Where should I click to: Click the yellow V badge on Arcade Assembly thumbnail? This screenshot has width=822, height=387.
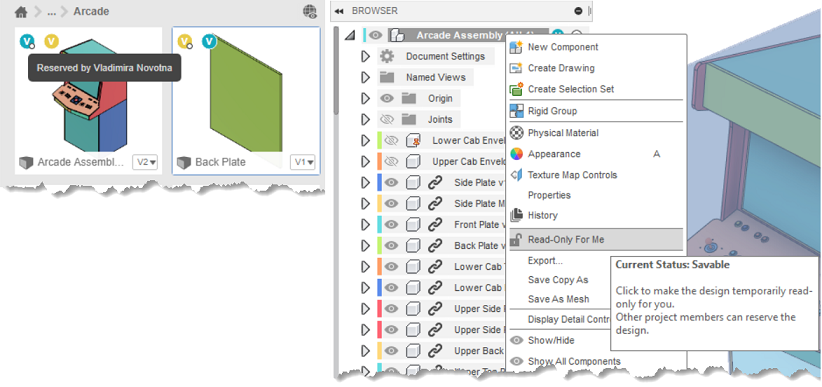click(x=51, y=41)
